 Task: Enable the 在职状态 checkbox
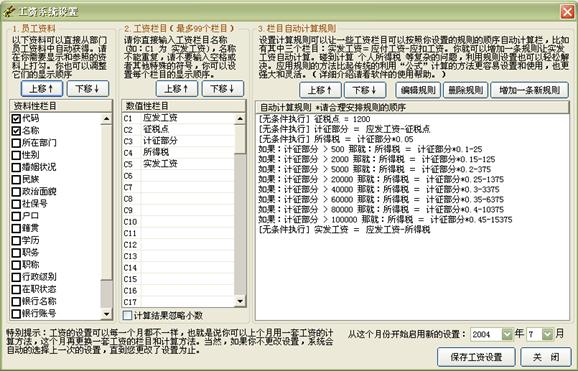tap(16, 289)
